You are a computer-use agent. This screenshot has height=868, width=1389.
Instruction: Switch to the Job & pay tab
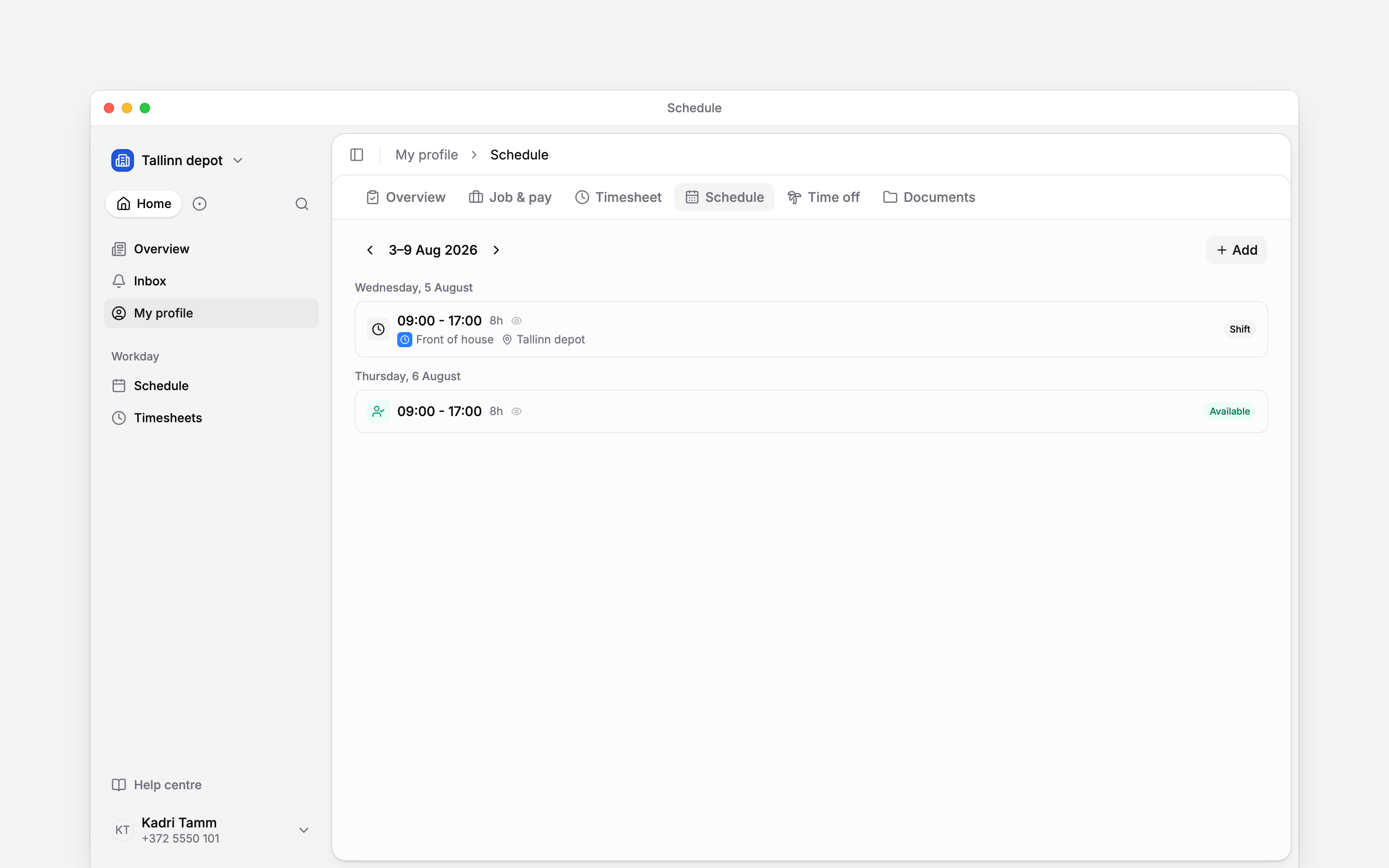(x=510, y=198)
